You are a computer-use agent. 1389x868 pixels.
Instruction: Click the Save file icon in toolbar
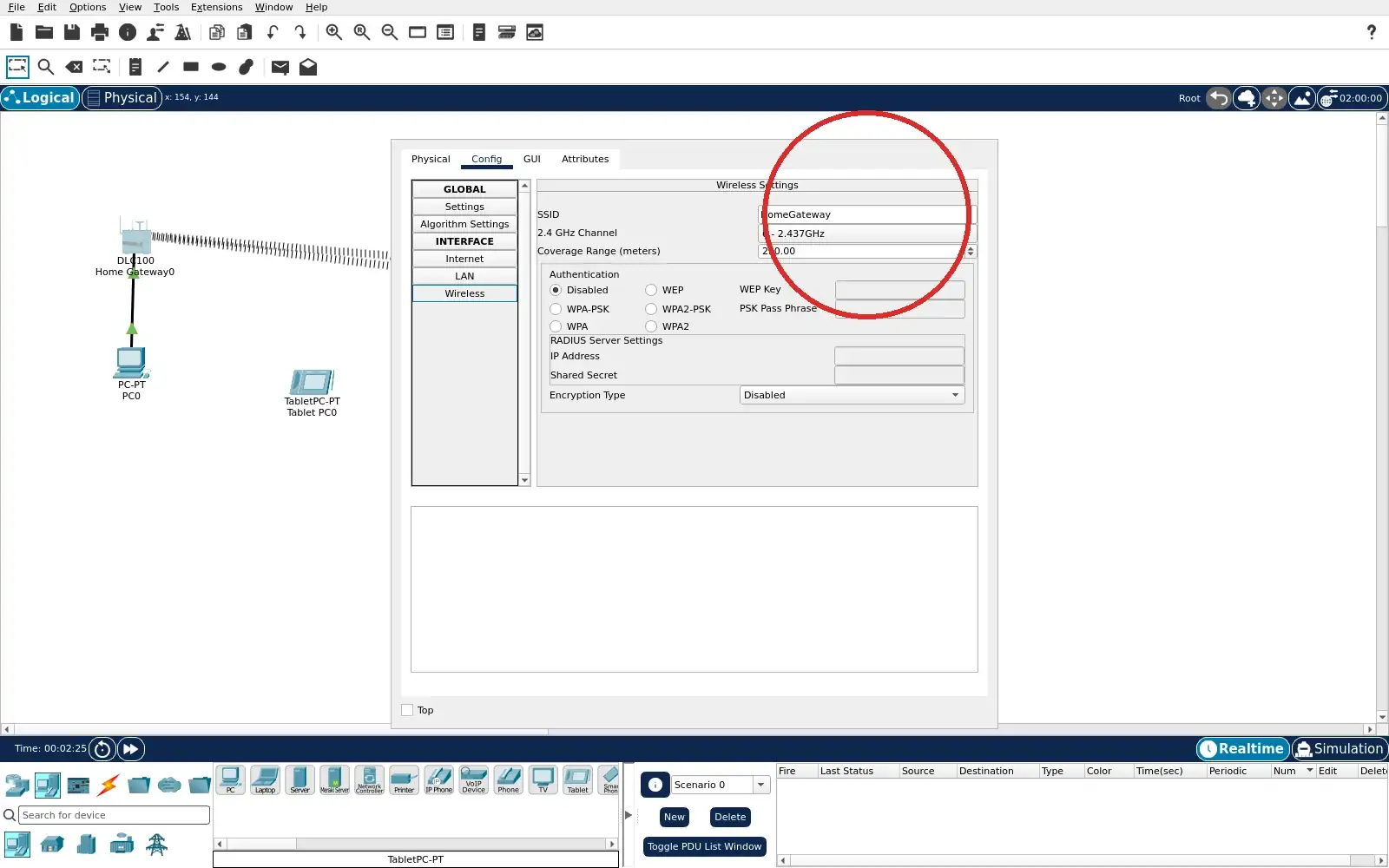72,32
